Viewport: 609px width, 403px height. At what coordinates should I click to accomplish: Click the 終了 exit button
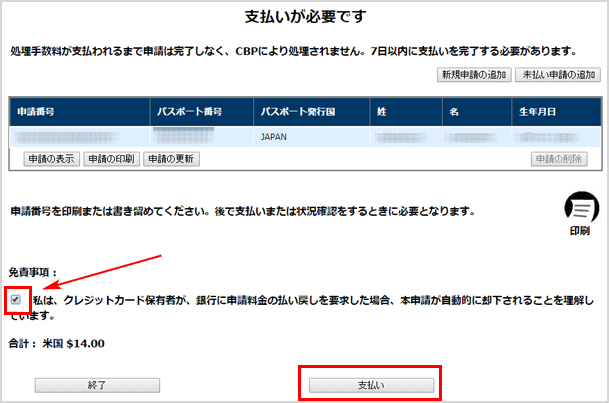click(x=97, y=385)
